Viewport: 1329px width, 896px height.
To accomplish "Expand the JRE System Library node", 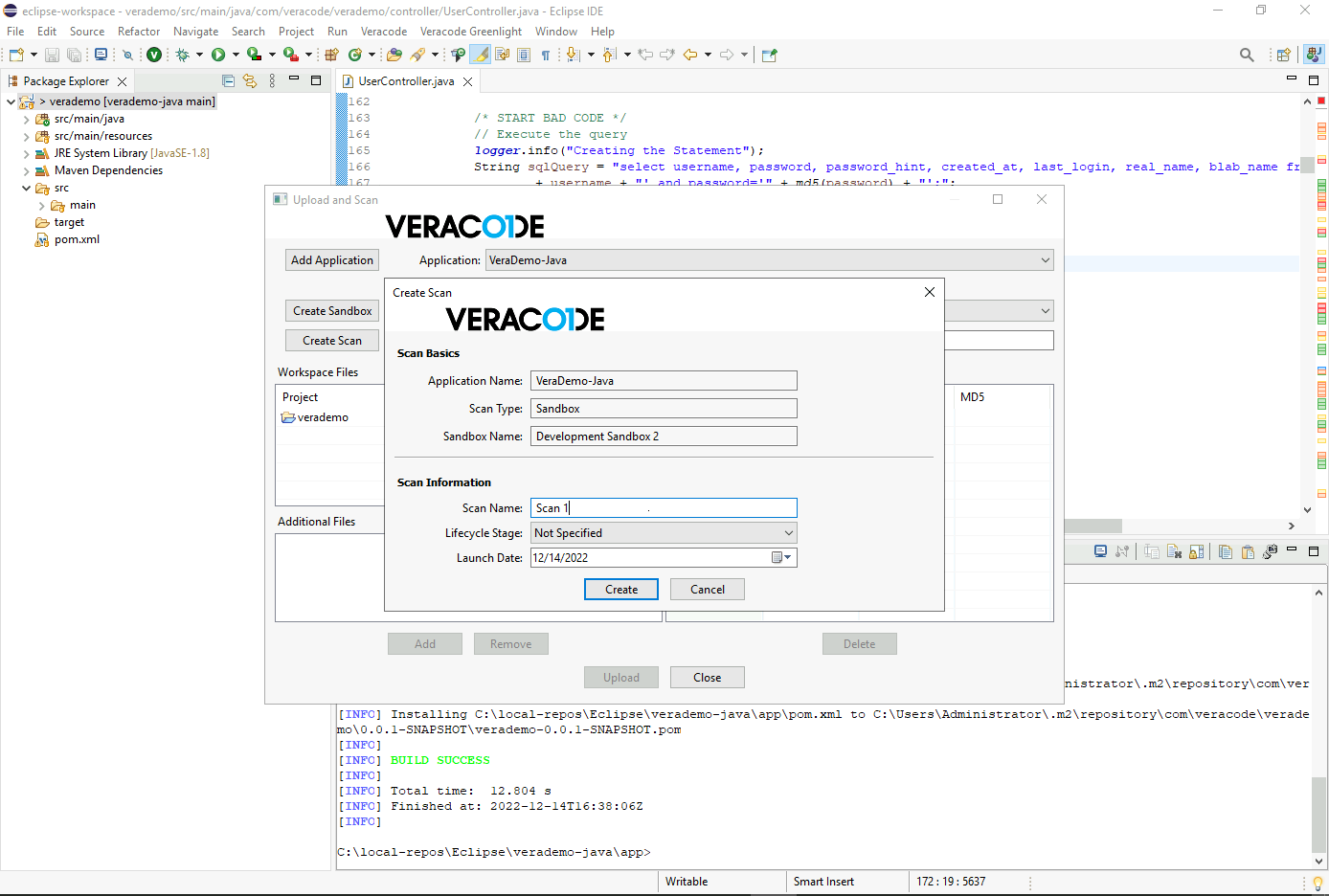I will click(26, 154).
